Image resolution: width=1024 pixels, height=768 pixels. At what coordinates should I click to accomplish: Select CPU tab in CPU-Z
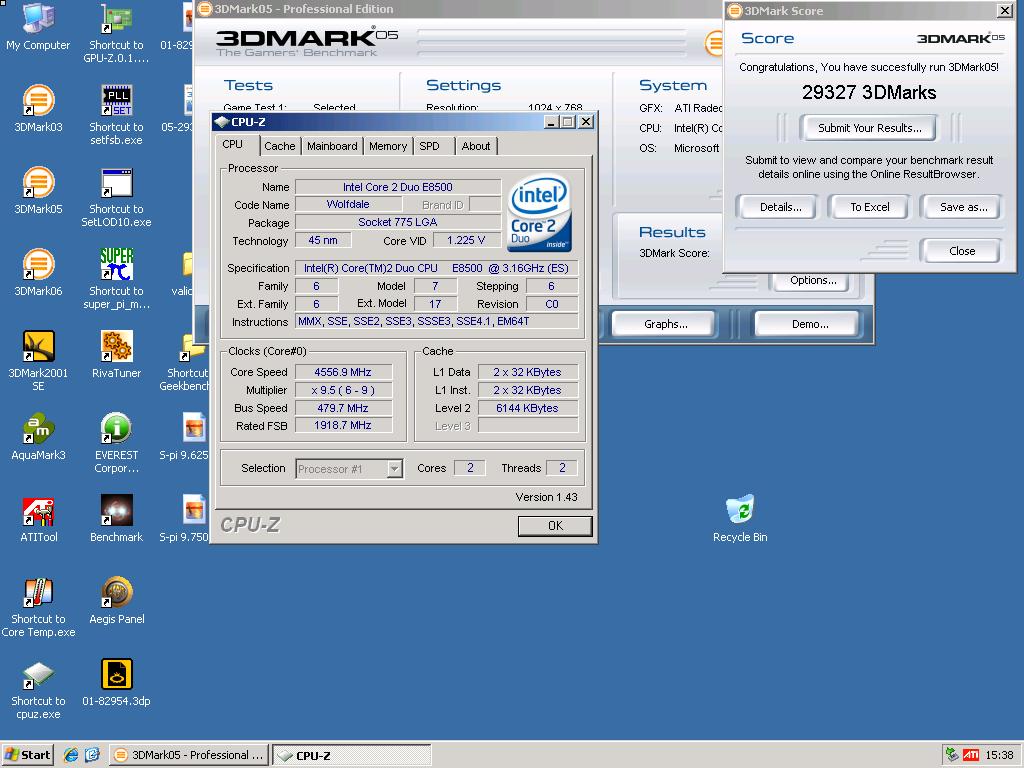(x=233, y=144)
